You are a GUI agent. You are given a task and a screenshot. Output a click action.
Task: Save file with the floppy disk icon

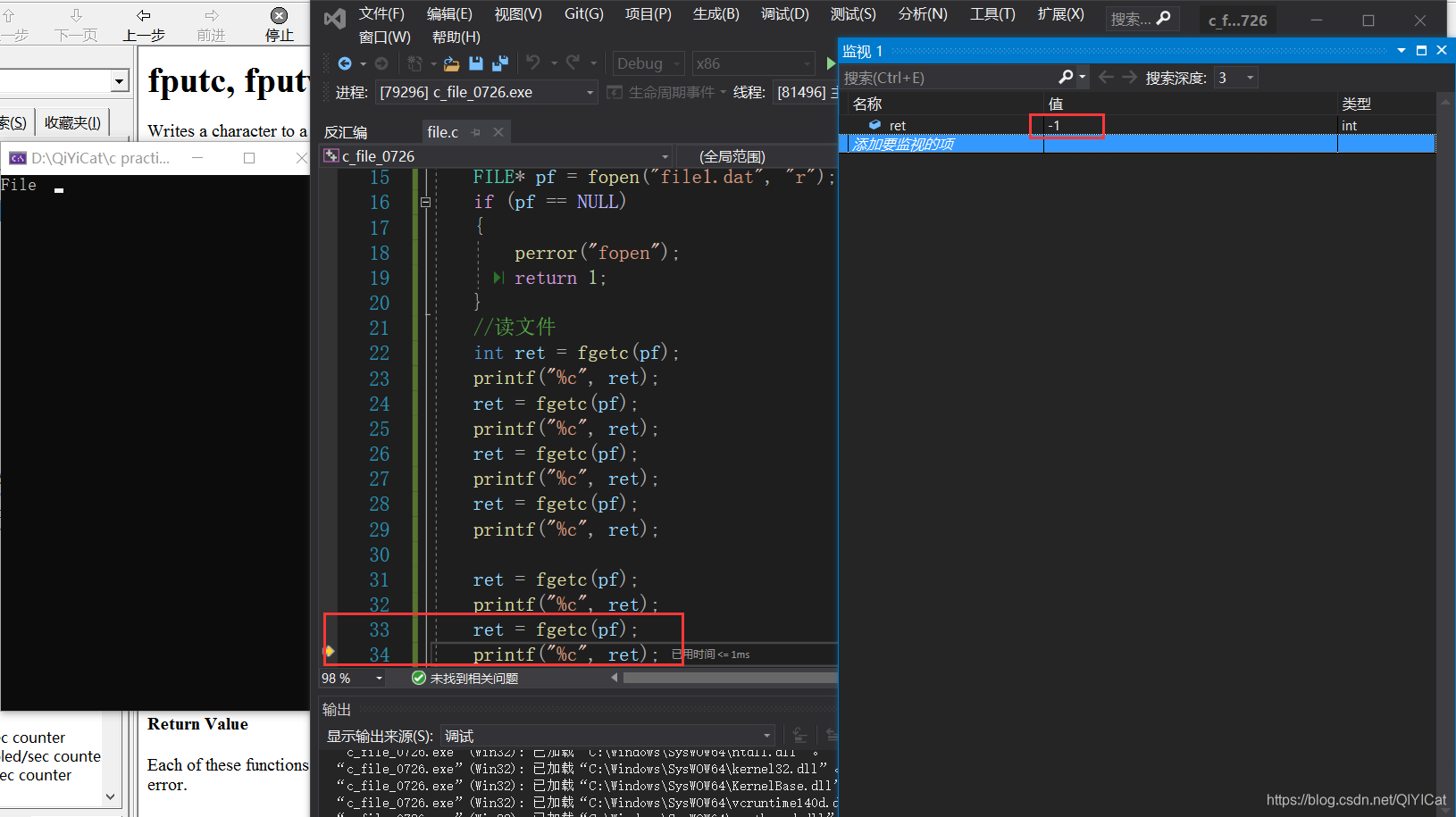click(x=476, y=63)
